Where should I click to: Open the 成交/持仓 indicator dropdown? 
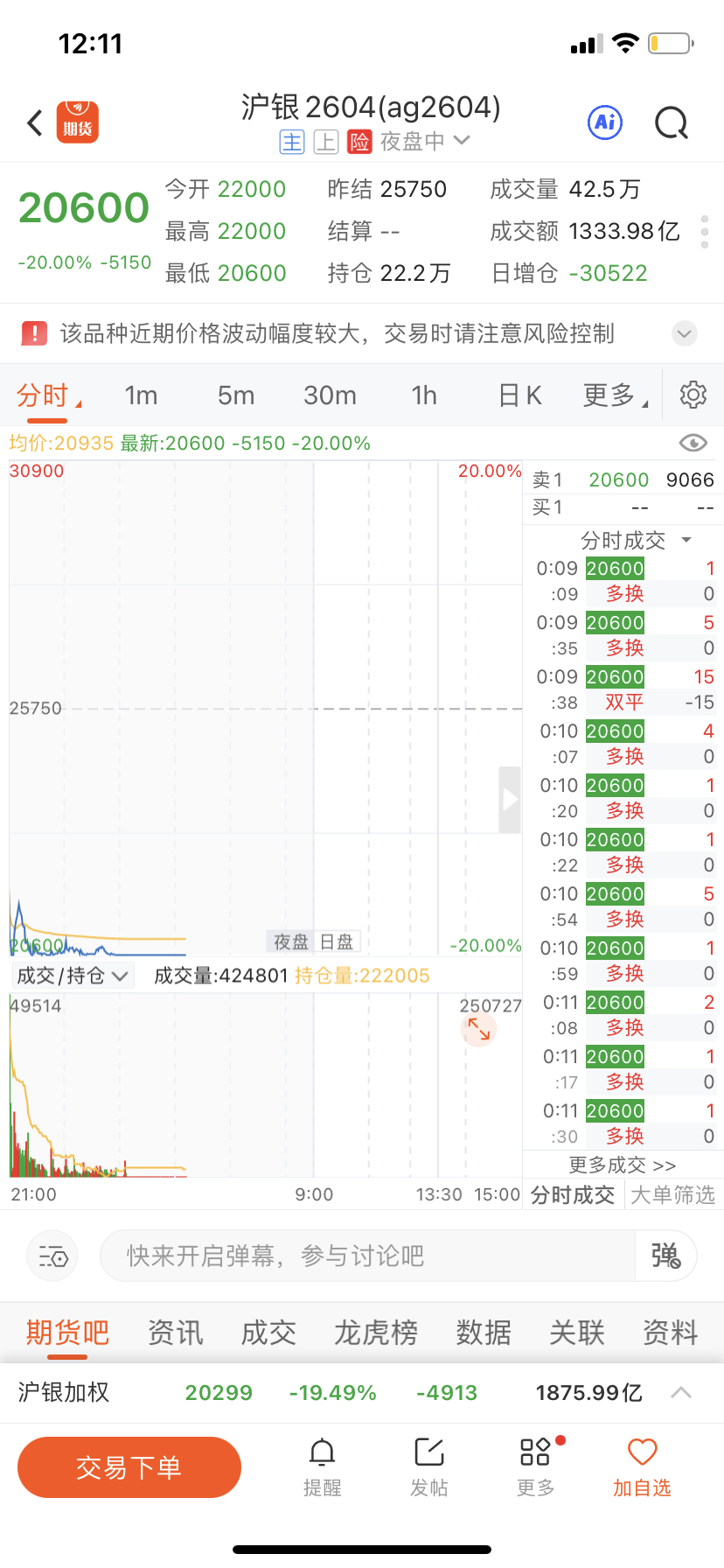(73, 976)
